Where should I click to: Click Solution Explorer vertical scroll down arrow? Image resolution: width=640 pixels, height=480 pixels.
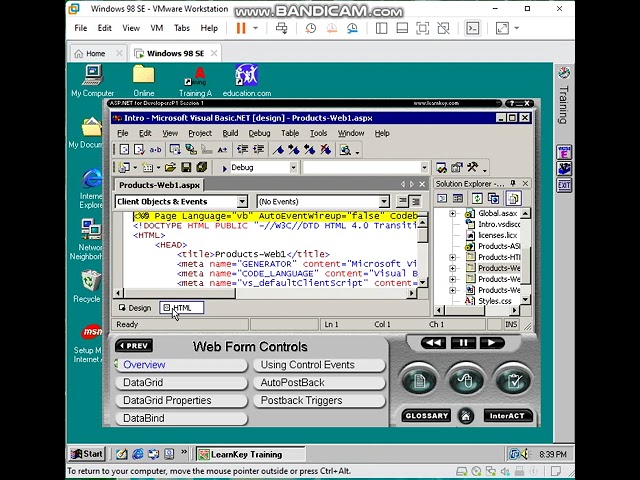[x=526, y=300]
